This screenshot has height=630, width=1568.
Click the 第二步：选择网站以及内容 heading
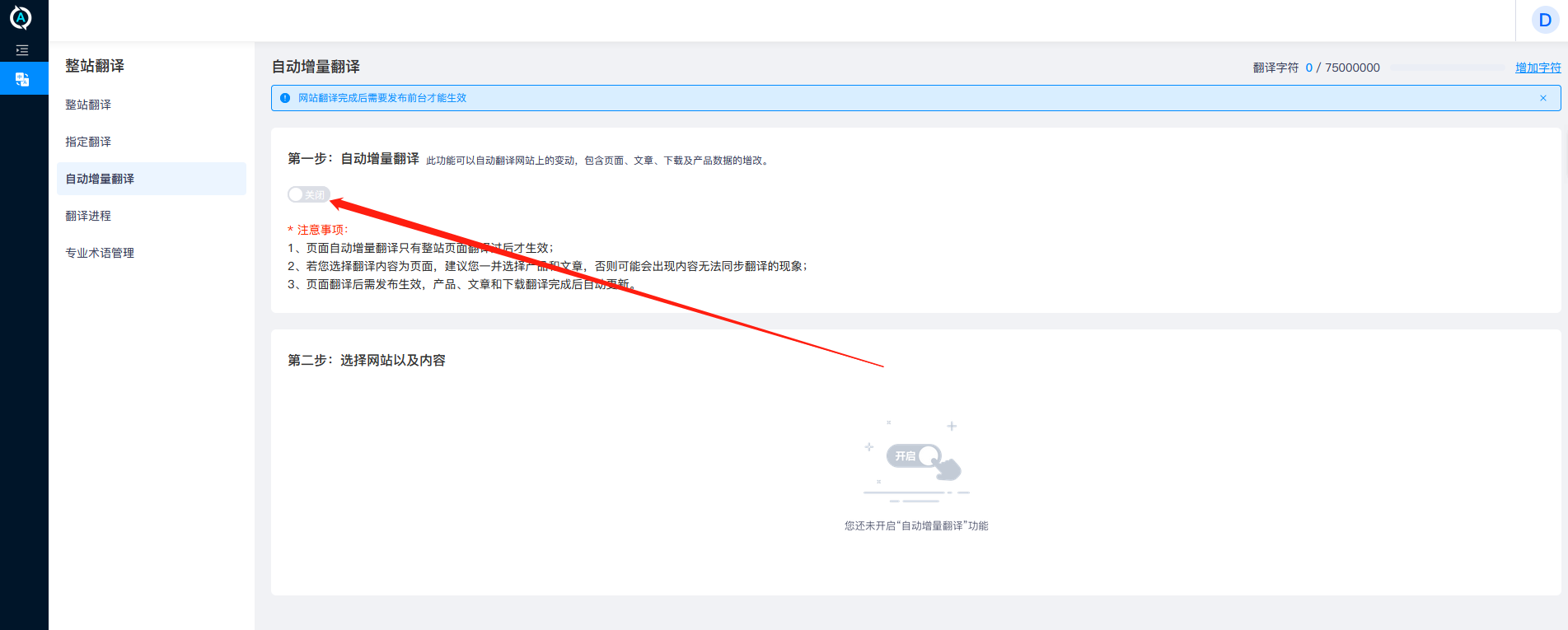(x=367, y=361)
